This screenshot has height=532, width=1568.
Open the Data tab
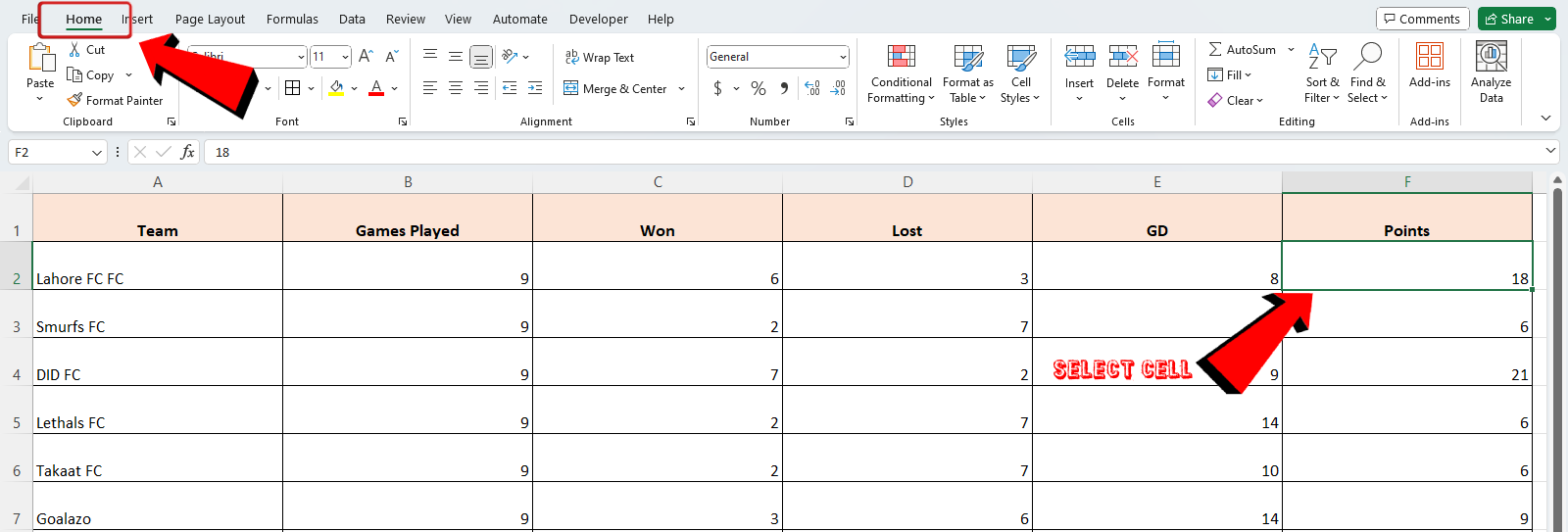click(352, 19)
